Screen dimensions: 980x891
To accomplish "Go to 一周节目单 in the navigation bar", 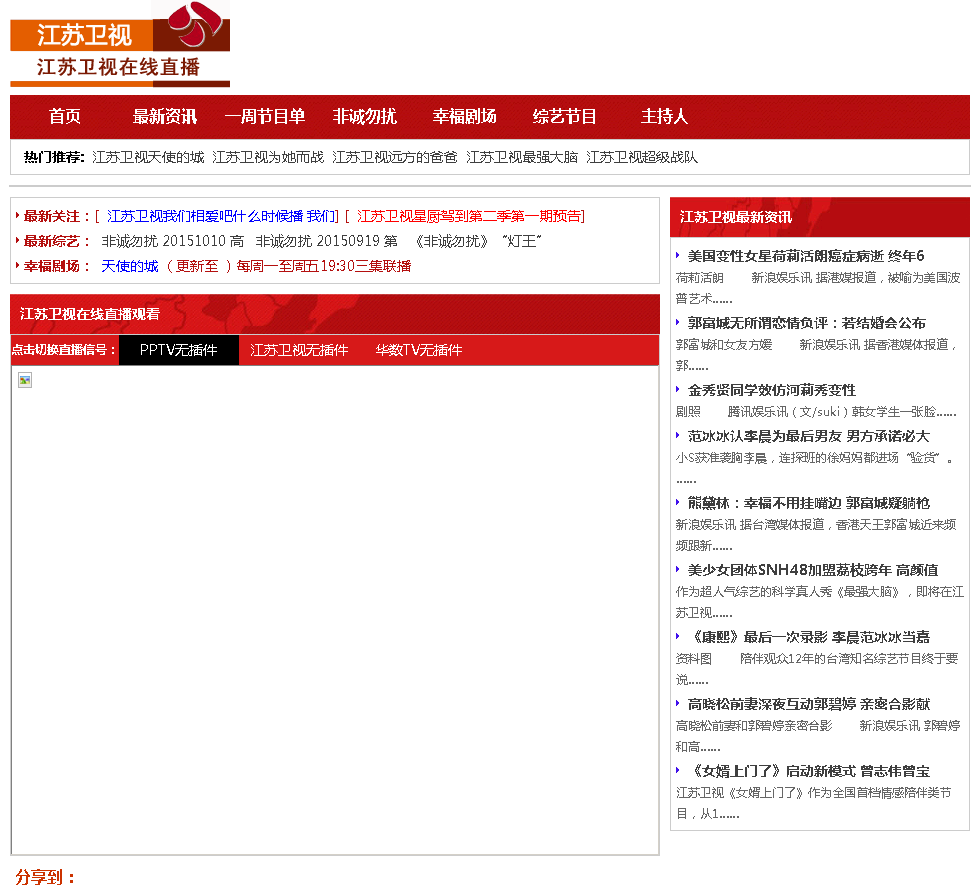I will [x=264, y=116].
